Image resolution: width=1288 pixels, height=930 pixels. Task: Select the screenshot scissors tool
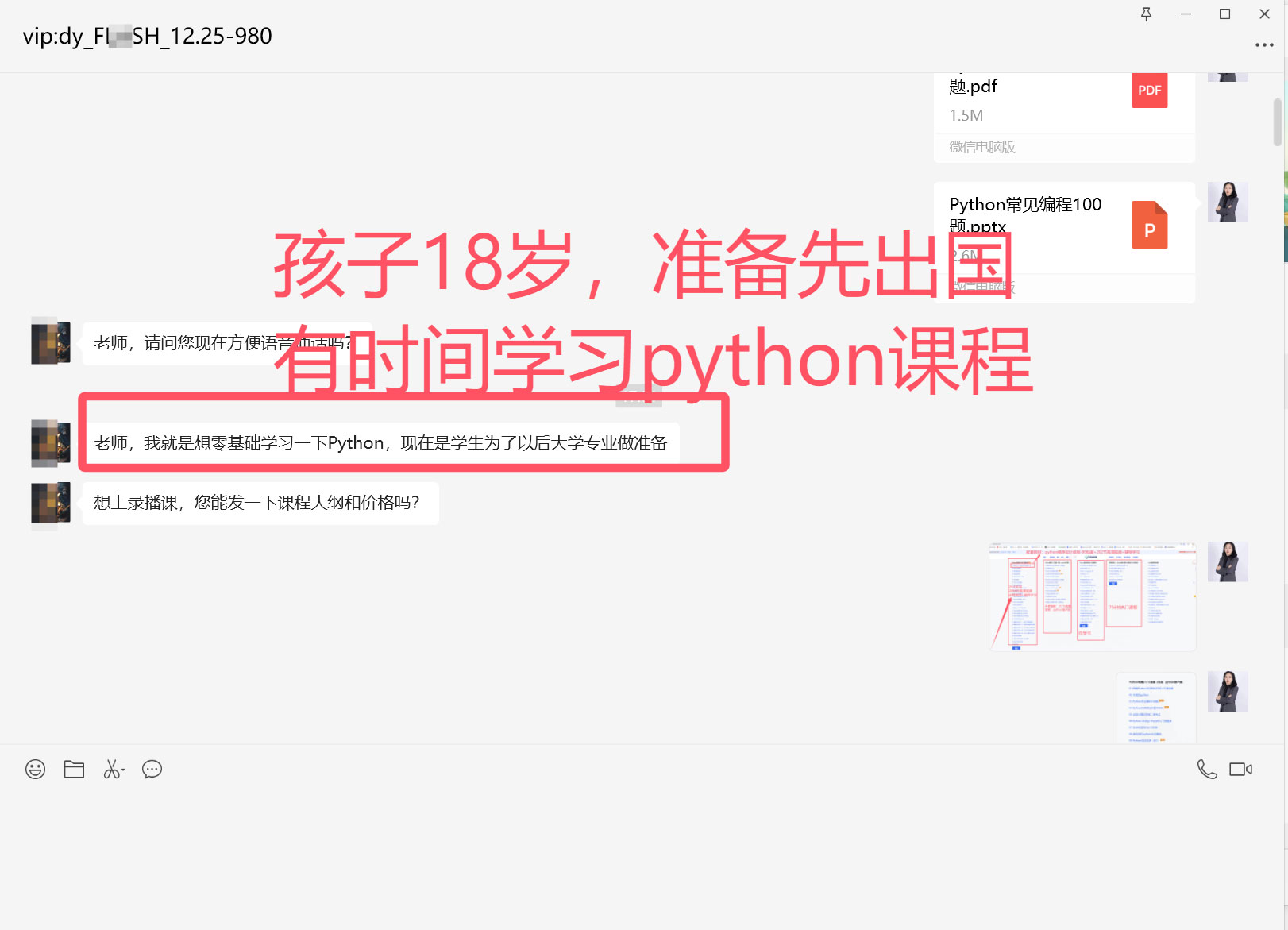(x=111, y=769)
